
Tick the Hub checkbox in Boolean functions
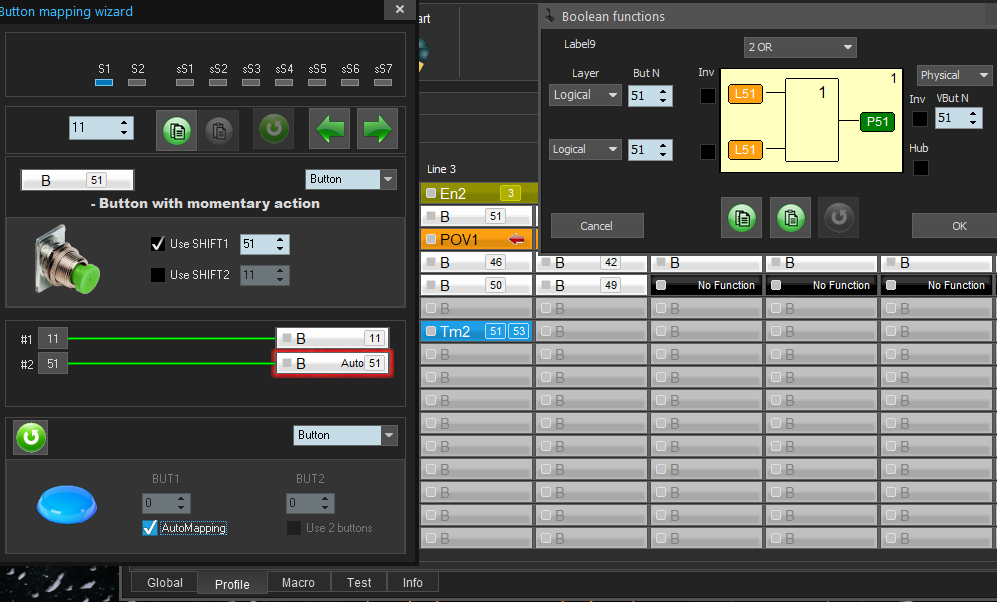(x=920, y=167)
